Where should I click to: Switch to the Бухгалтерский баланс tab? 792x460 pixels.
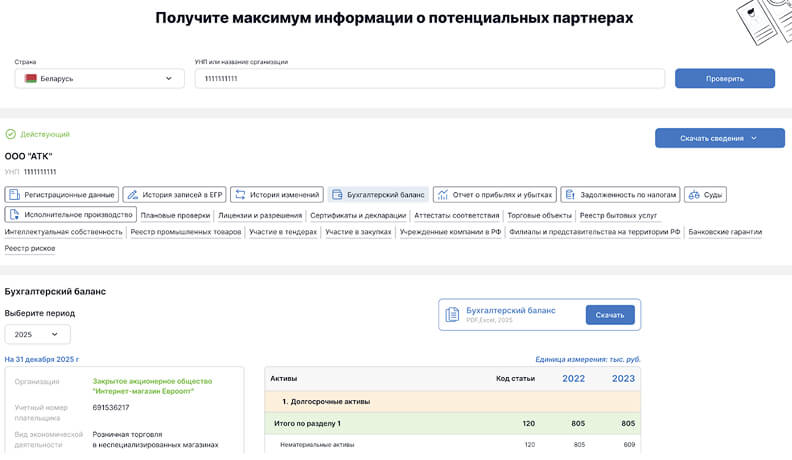(x=378, y=195)
